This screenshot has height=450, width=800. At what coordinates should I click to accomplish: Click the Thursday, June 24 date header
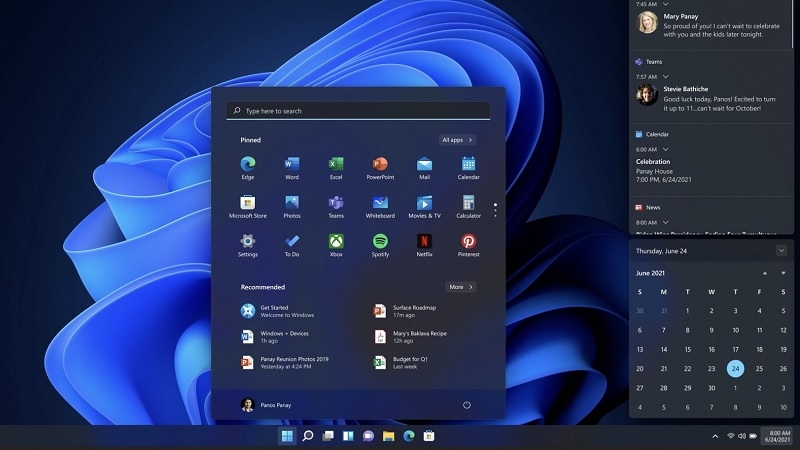(x=661, y=251)
